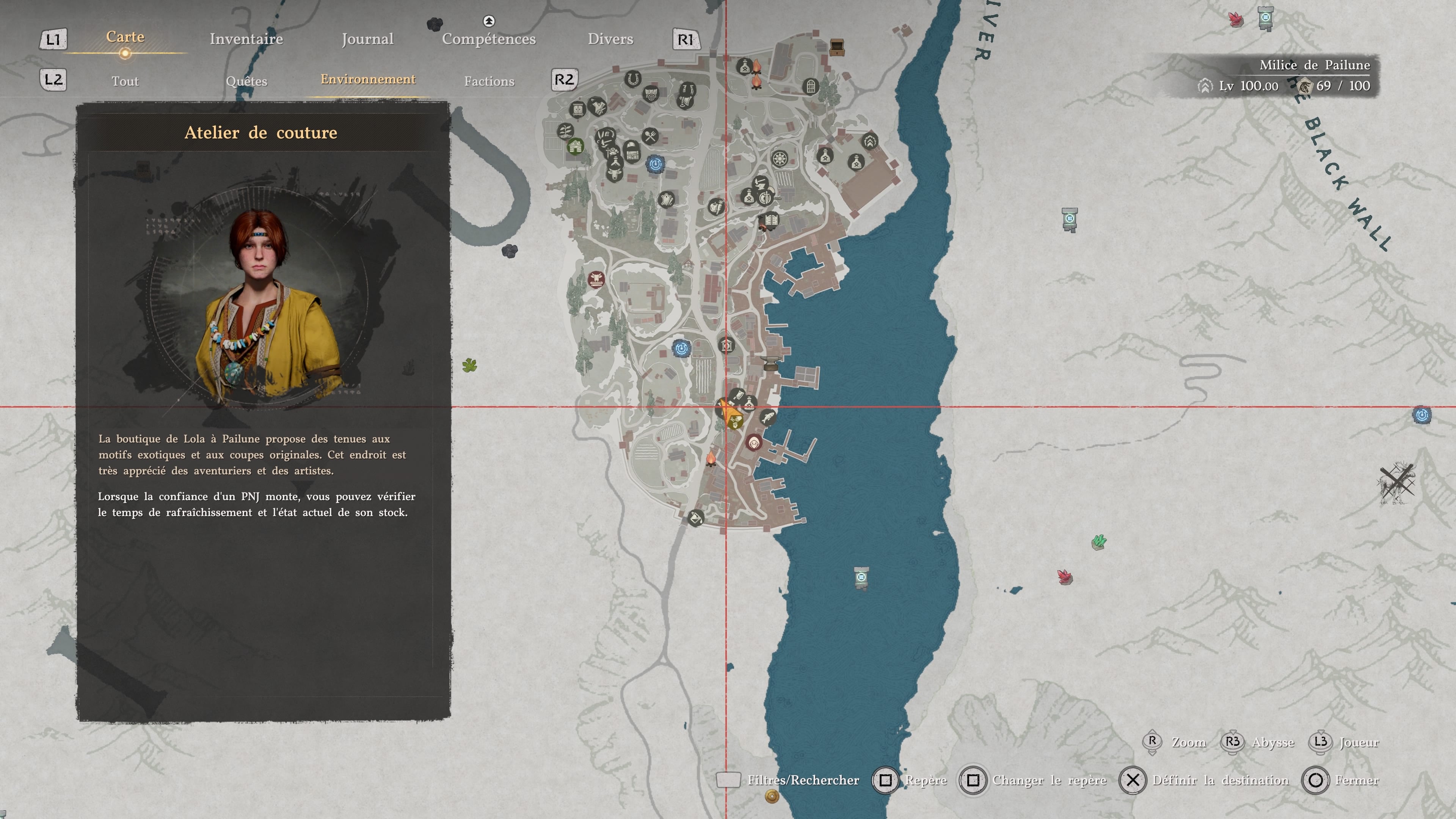Screen dimensions: 1456x819
Task: Select the covered wagon icon
Action: click(x=651, y=94)
